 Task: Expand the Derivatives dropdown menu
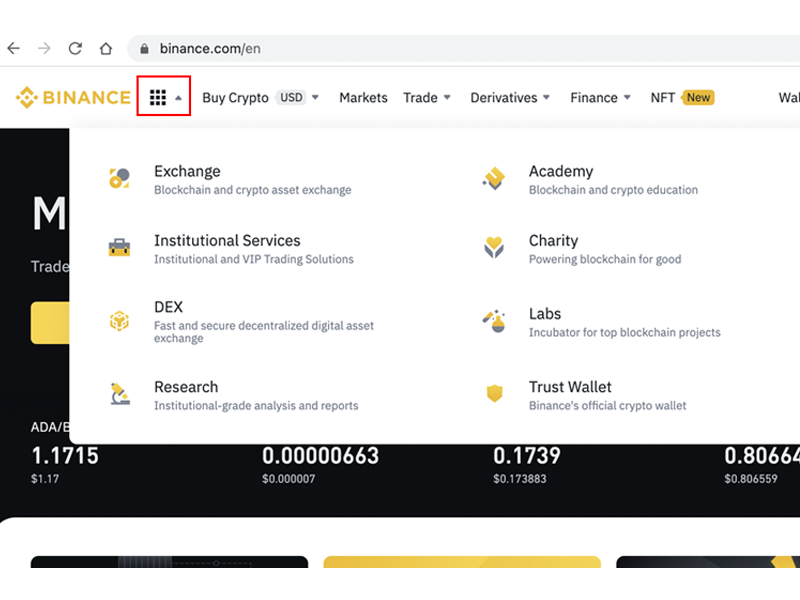pos(510,97)
